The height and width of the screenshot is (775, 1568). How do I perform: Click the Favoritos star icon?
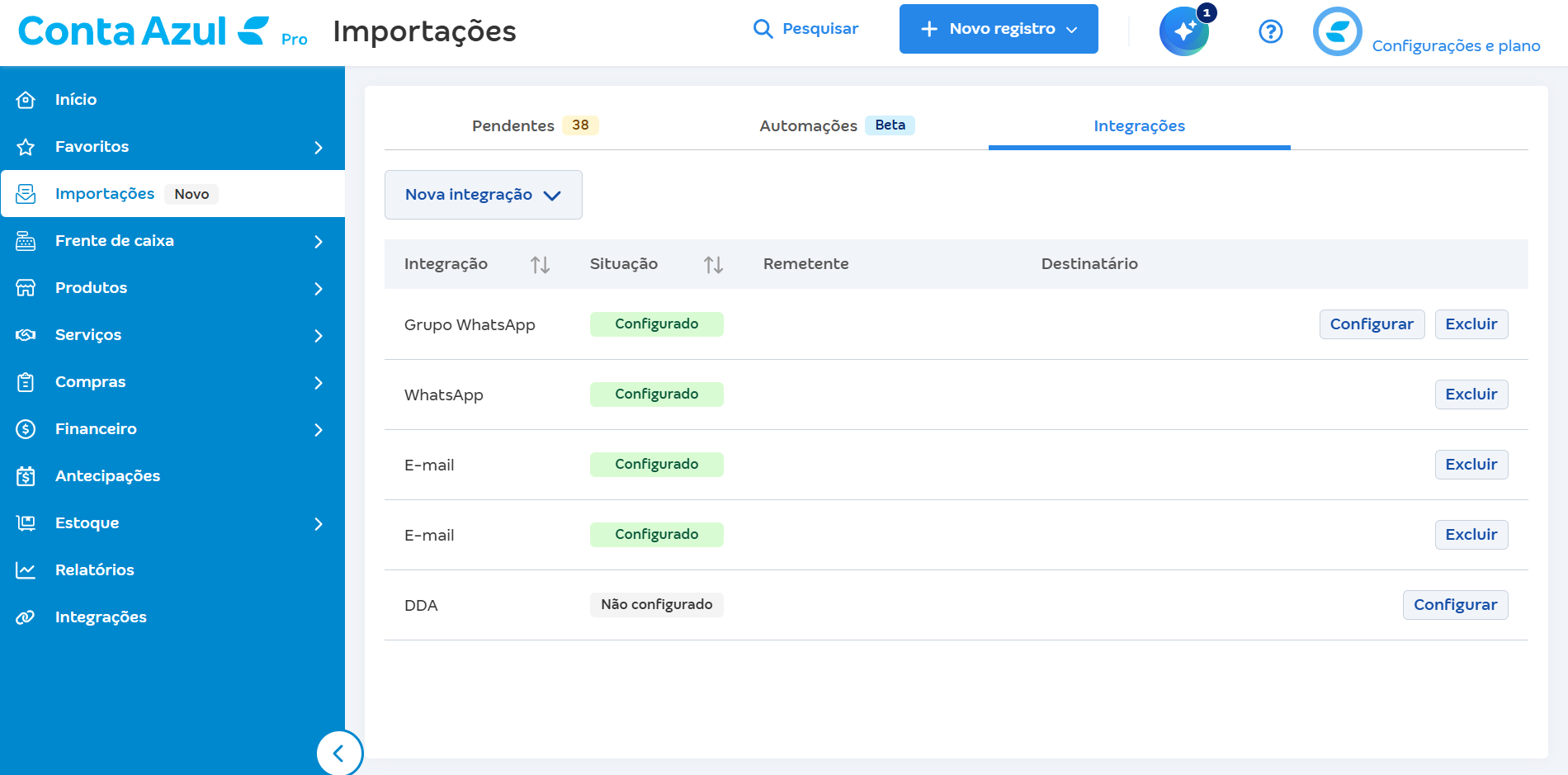pos(26,147)
